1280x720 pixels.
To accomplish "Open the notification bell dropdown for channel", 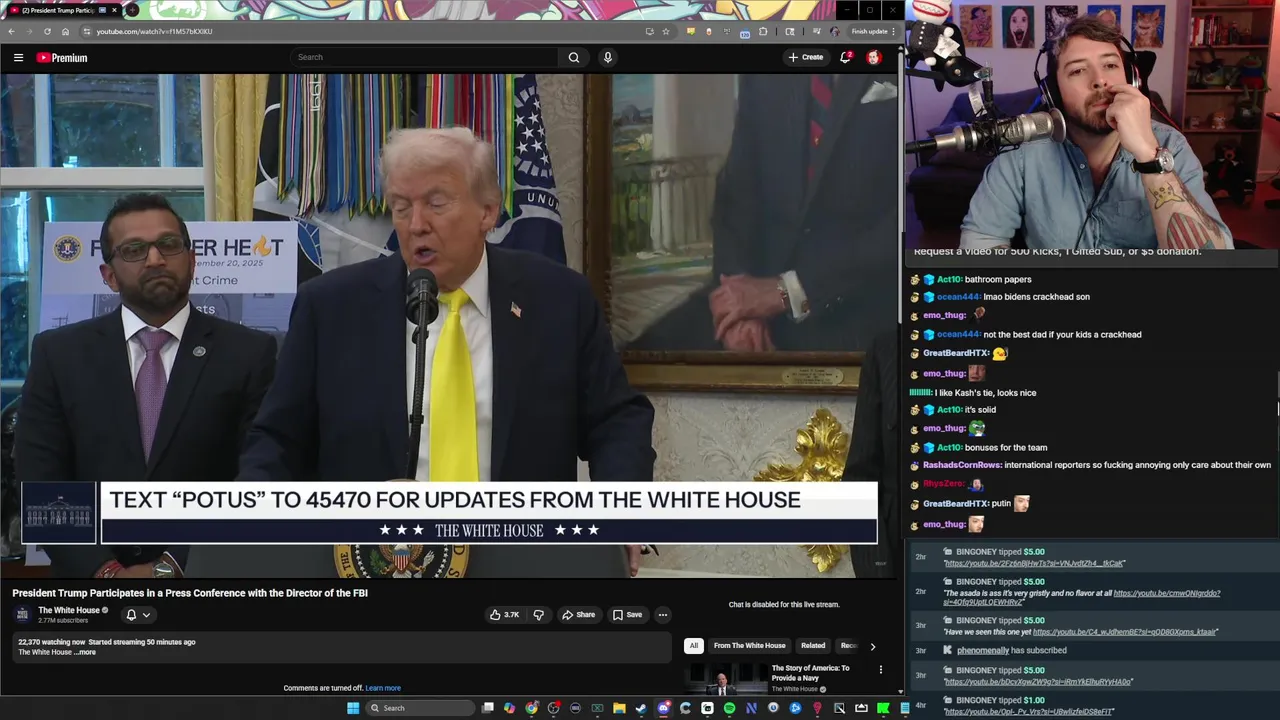I will coord(138,615).
